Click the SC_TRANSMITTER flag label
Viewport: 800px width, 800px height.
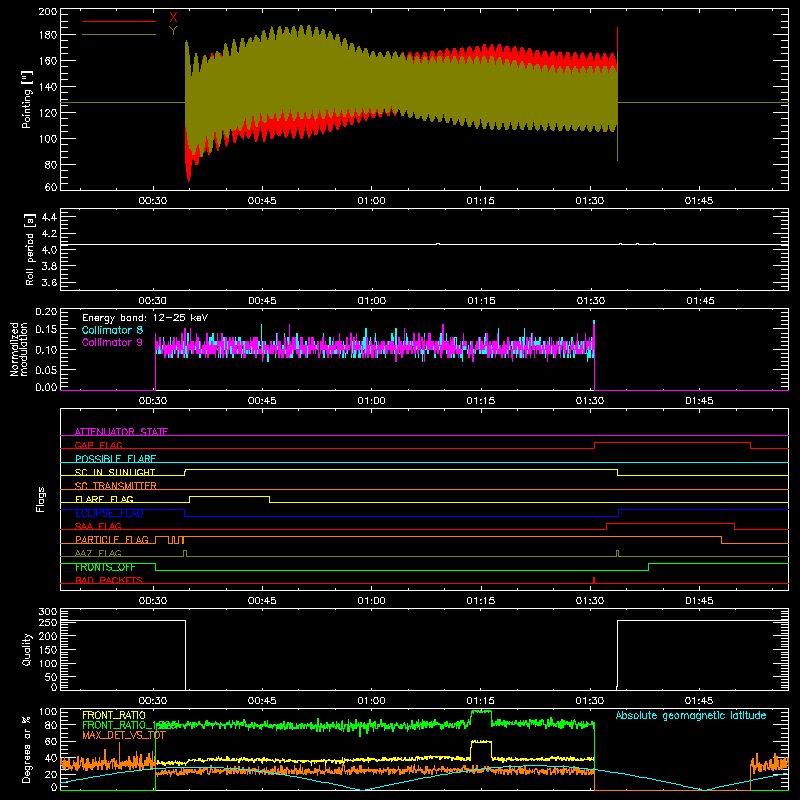pyautogui.click(x=116, y=486)
